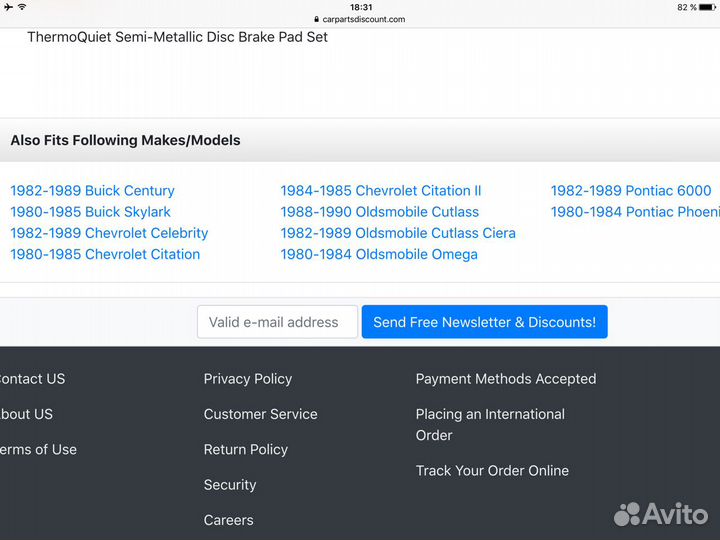This screenshot has width=720, height=540.
Task: Open the 1988-1990 Oldsmobile Cutlass link
Action: point(379,212)
